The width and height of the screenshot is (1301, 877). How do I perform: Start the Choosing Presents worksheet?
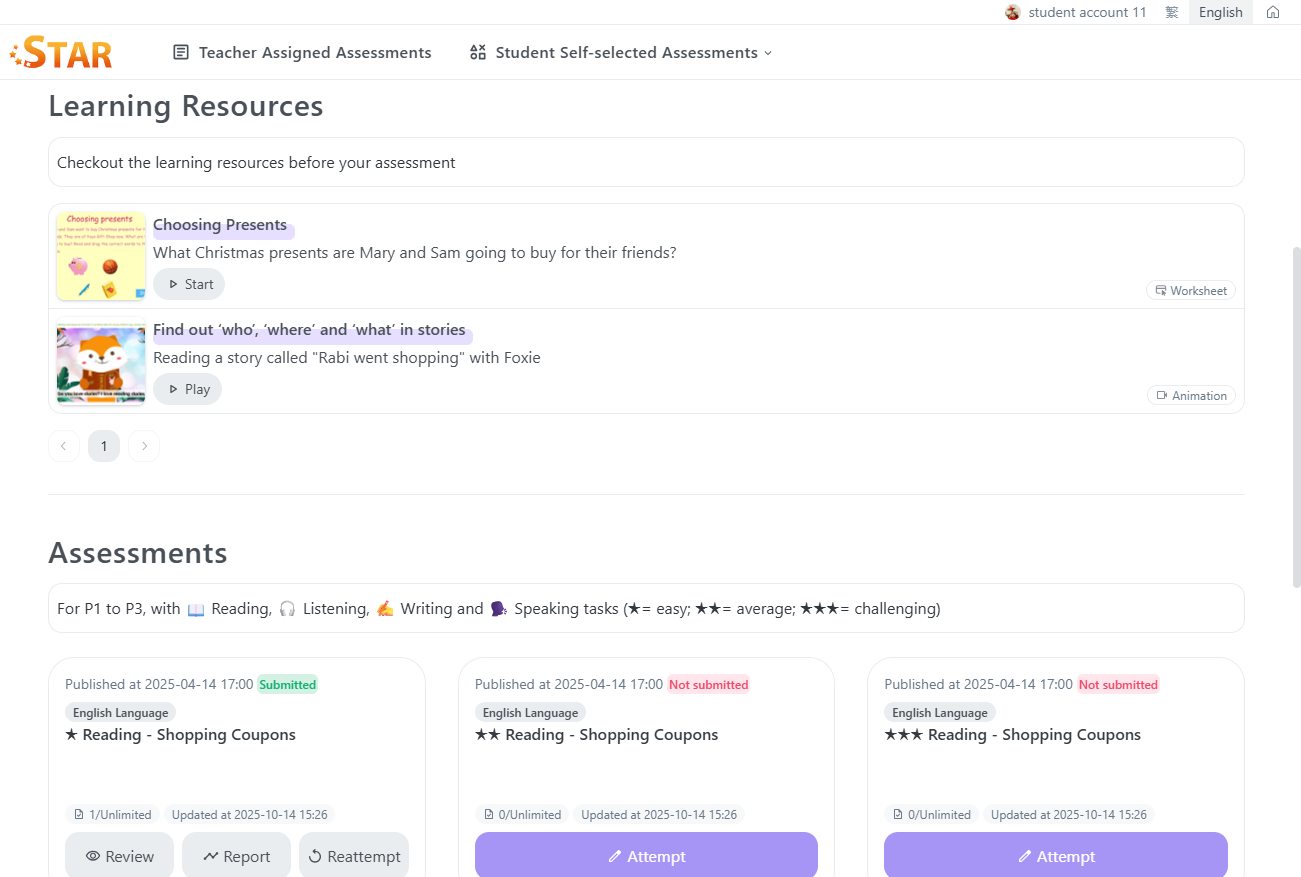click(189, 284)
